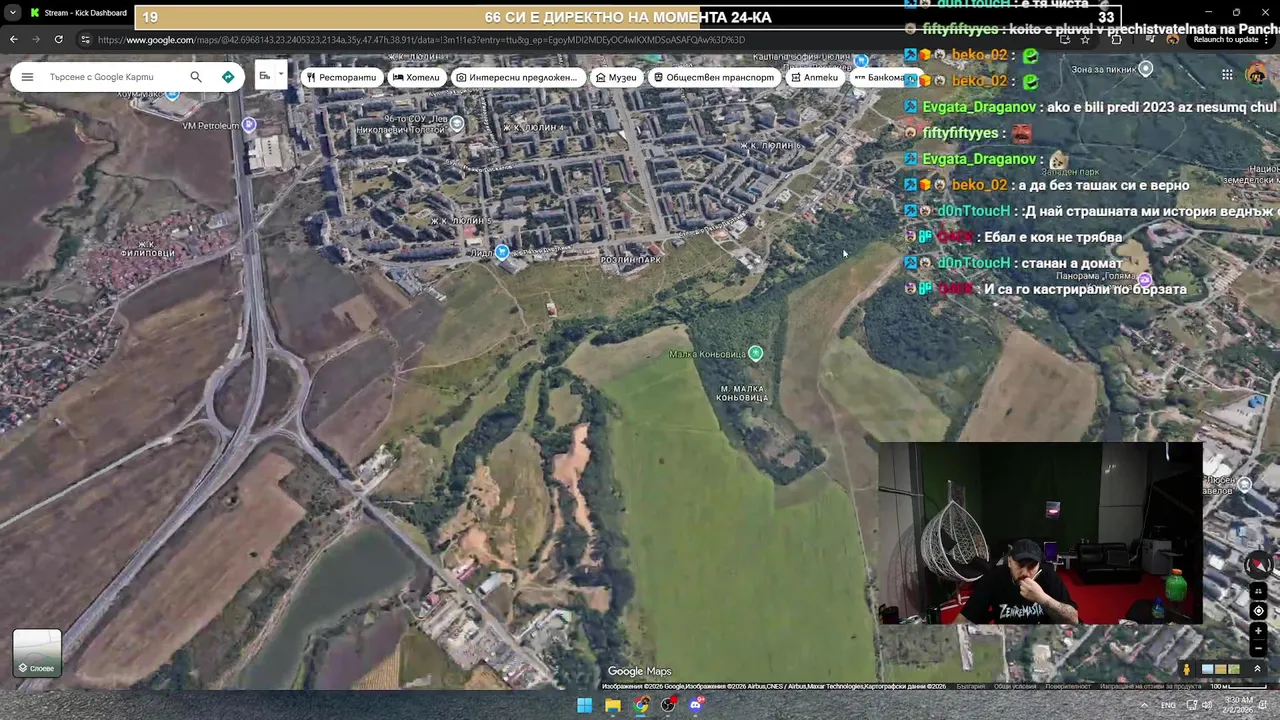This screenshot has width=1280, height=720.
Task: Open Discord from the taskbar
Action: 697,705
